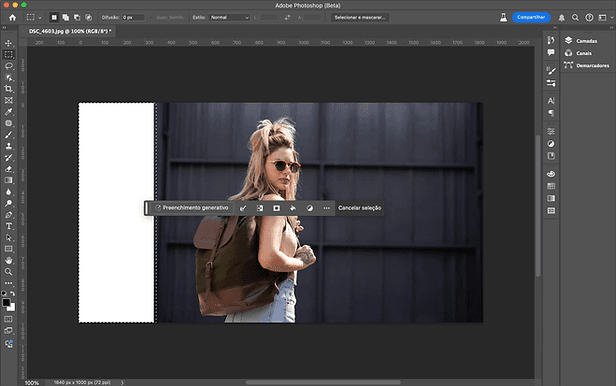Image resolution: width=616 pixels, height=386 pixels.
Task: Select the Type tool
Action: (x=8, y=226)
